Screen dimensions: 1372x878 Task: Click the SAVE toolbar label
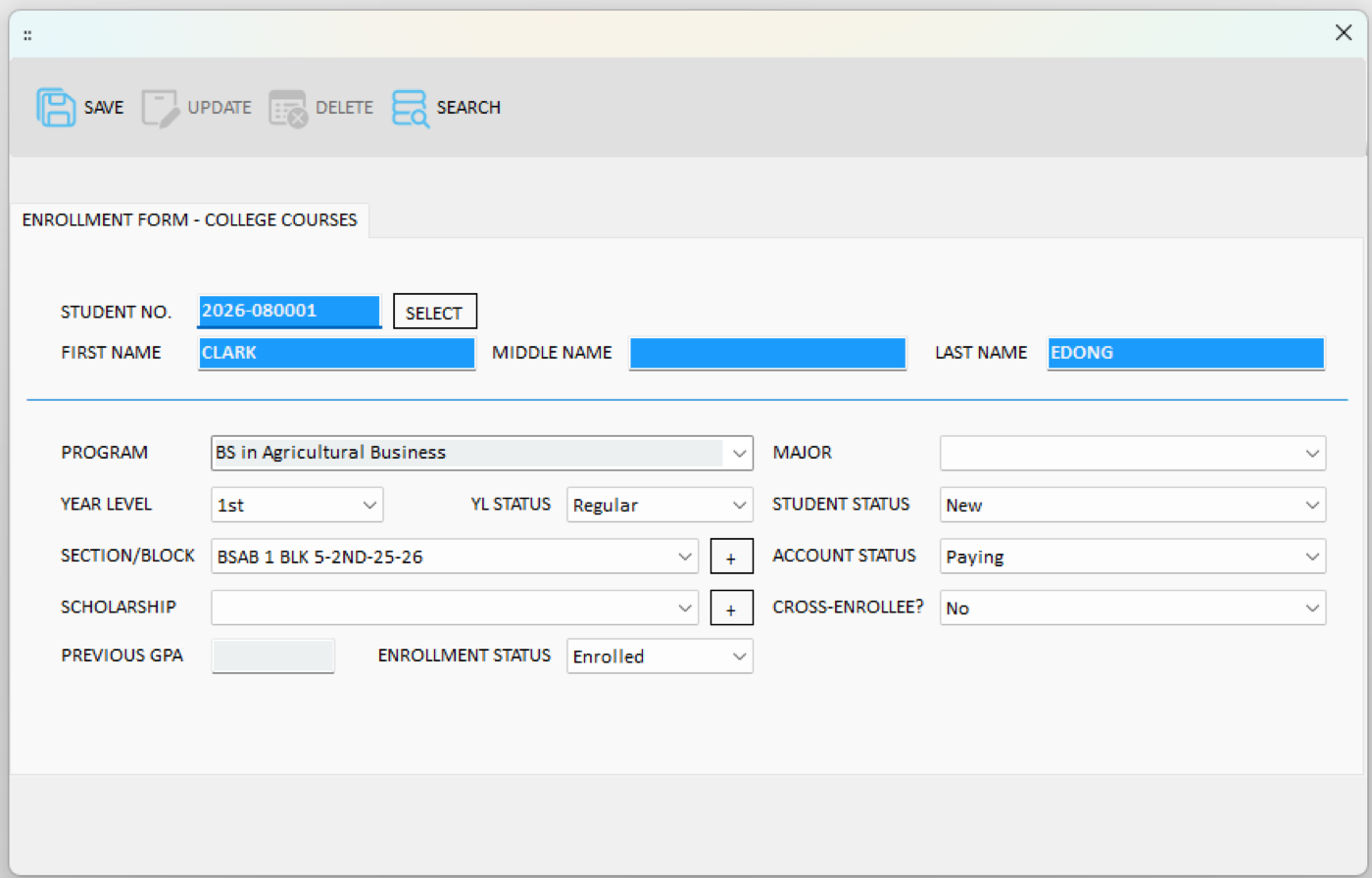tap(104, 108)
